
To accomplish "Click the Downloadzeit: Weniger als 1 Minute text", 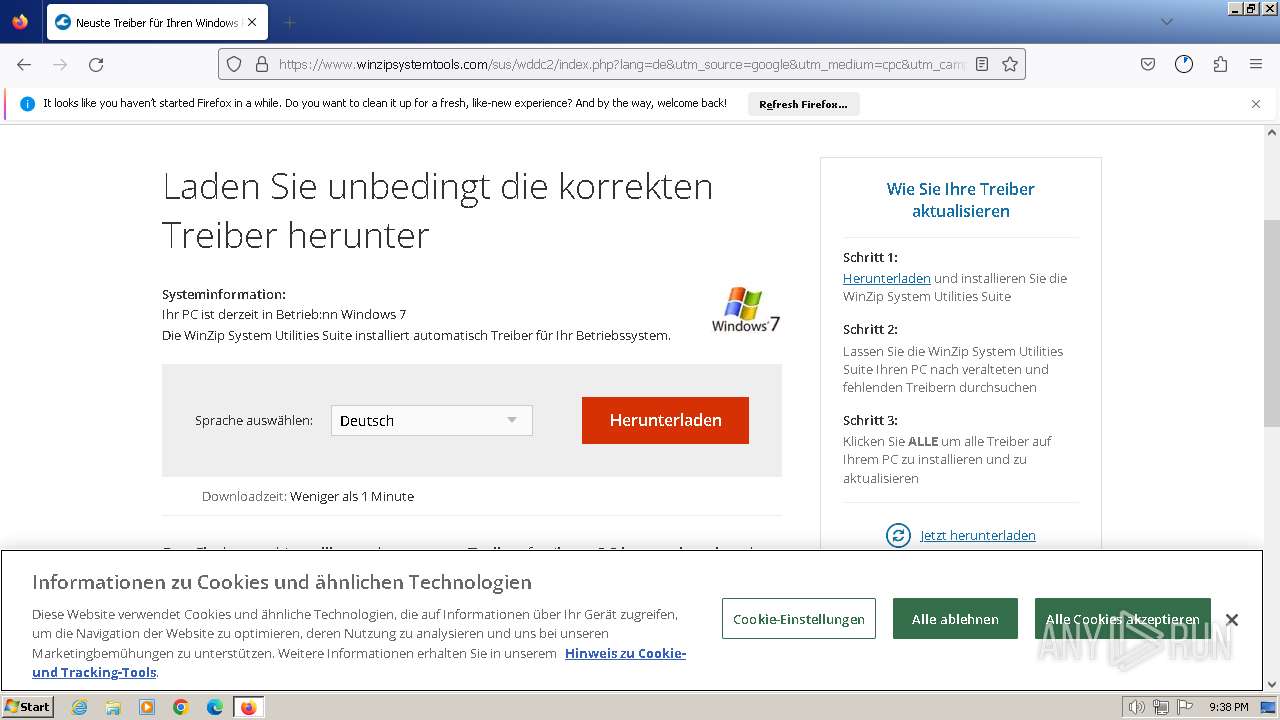I will point(308,496).
